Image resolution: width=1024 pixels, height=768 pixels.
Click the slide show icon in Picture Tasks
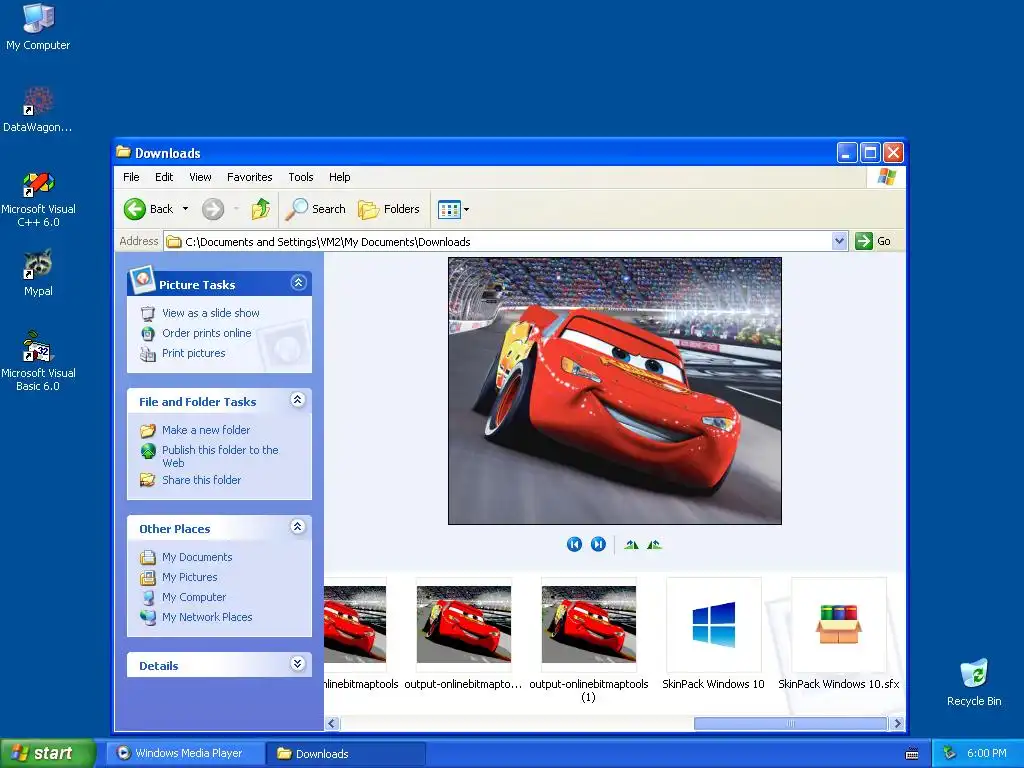click(x=148, y=313)
